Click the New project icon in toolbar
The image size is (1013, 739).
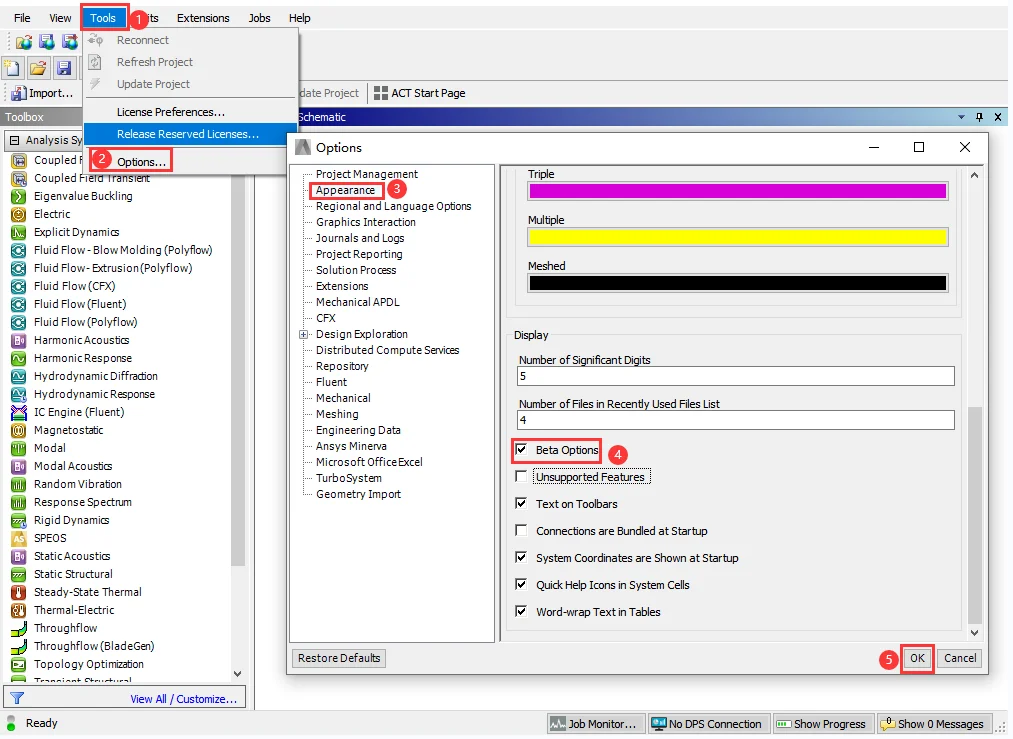pyautogui.click(x=13, y=68)
